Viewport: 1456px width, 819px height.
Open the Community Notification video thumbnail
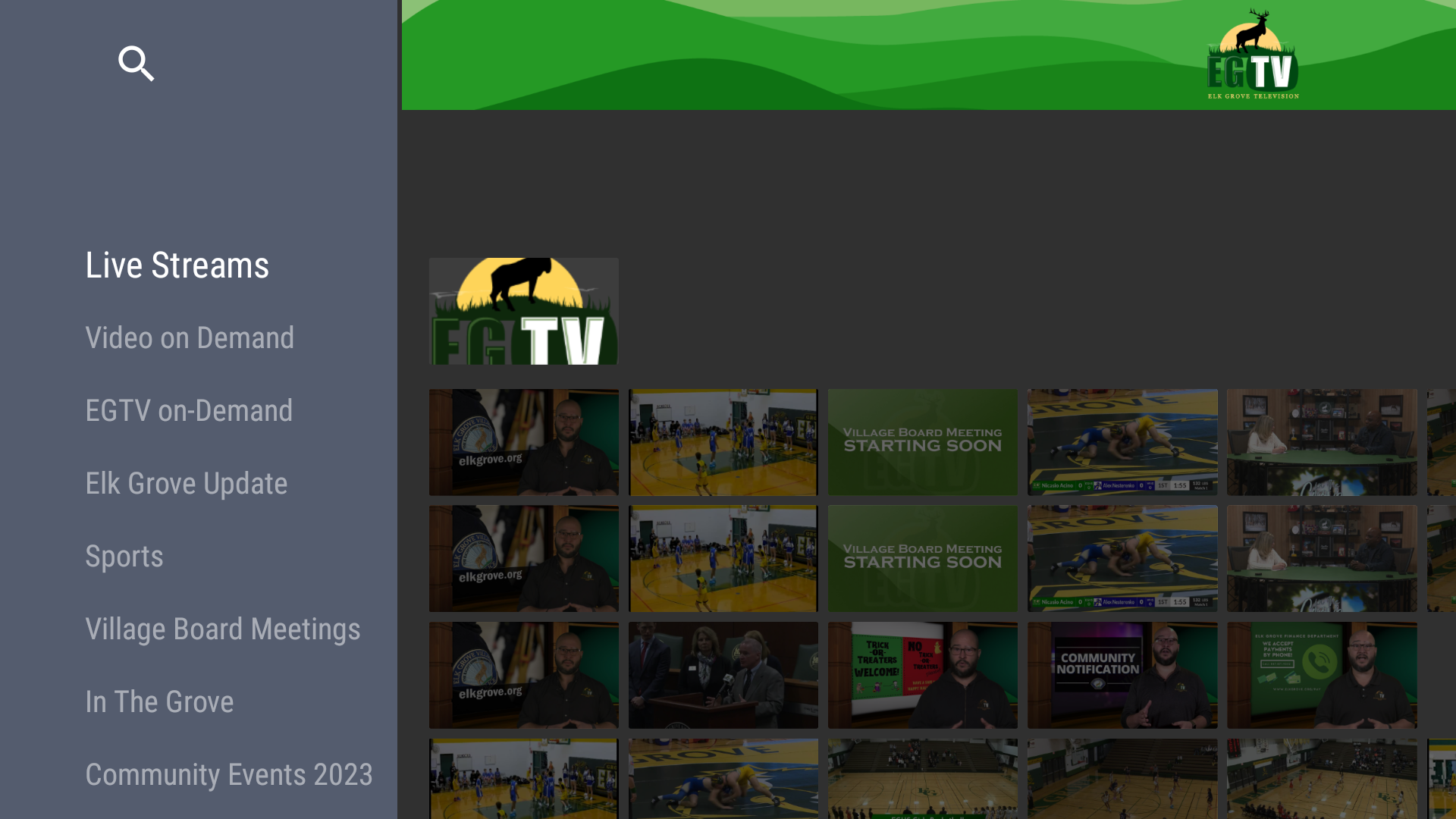(1122, 674)
